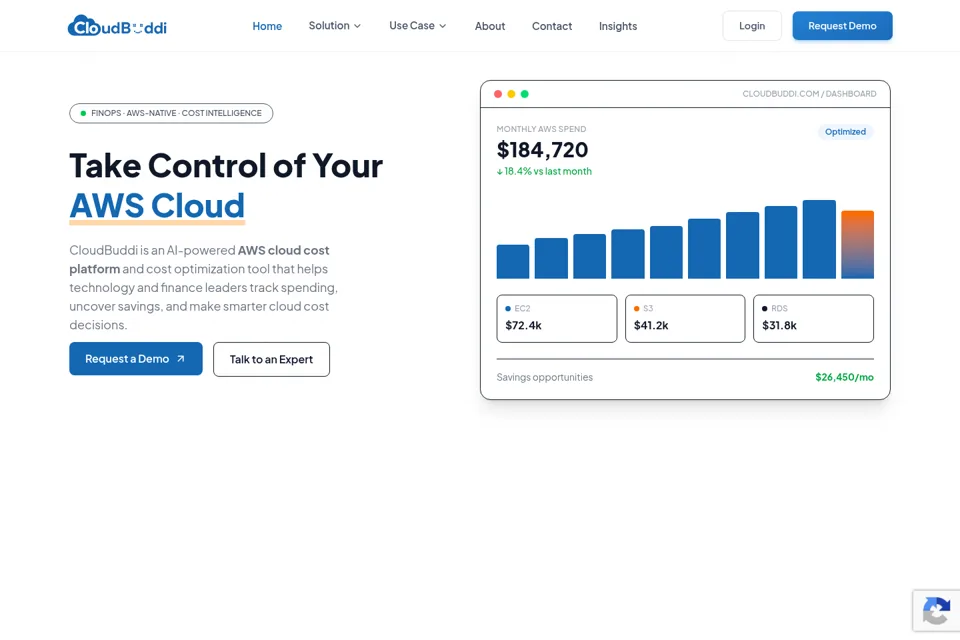This screenshot has width=960, height=640.
Task: Click the Optimized status badge
Action: (845, 132)
